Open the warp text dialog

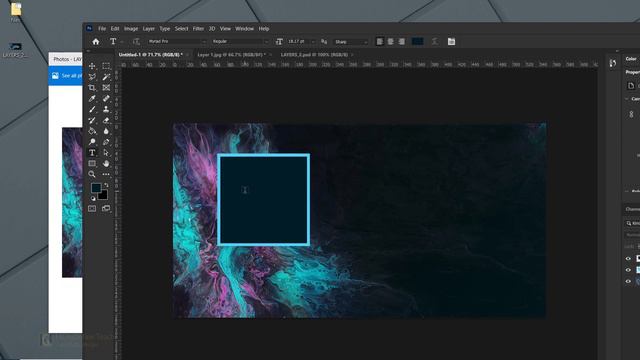pos(435,42)
